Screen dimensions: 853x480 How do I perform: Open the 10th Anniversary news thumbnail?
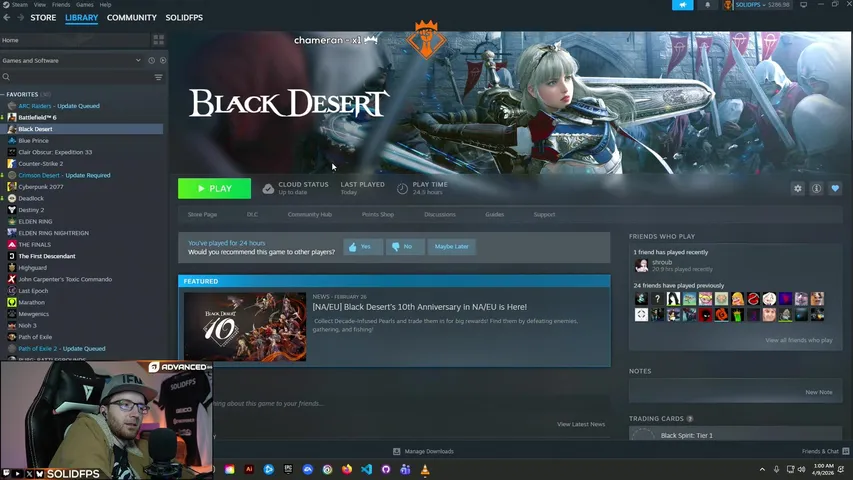click(245, 327)
